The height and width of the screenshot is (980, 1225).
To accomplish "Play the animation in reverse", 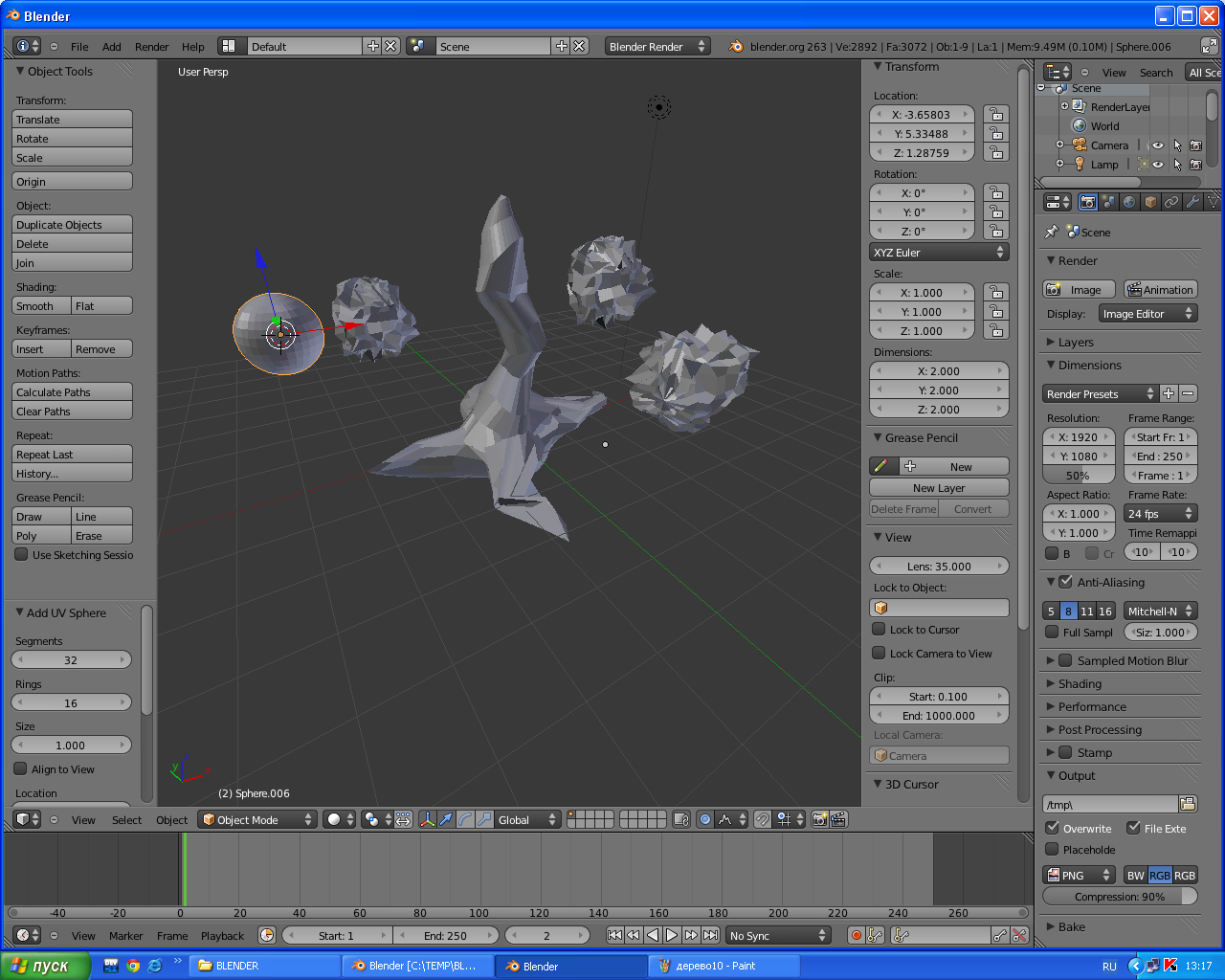I will [x=653, y=935].
